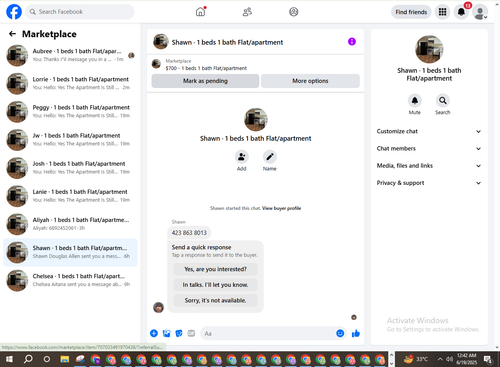Viewport: 500px width, 367px height.
Task: Click the phone number message 423 863 8013
Action: pyautogui.click(x=189, y=233)
